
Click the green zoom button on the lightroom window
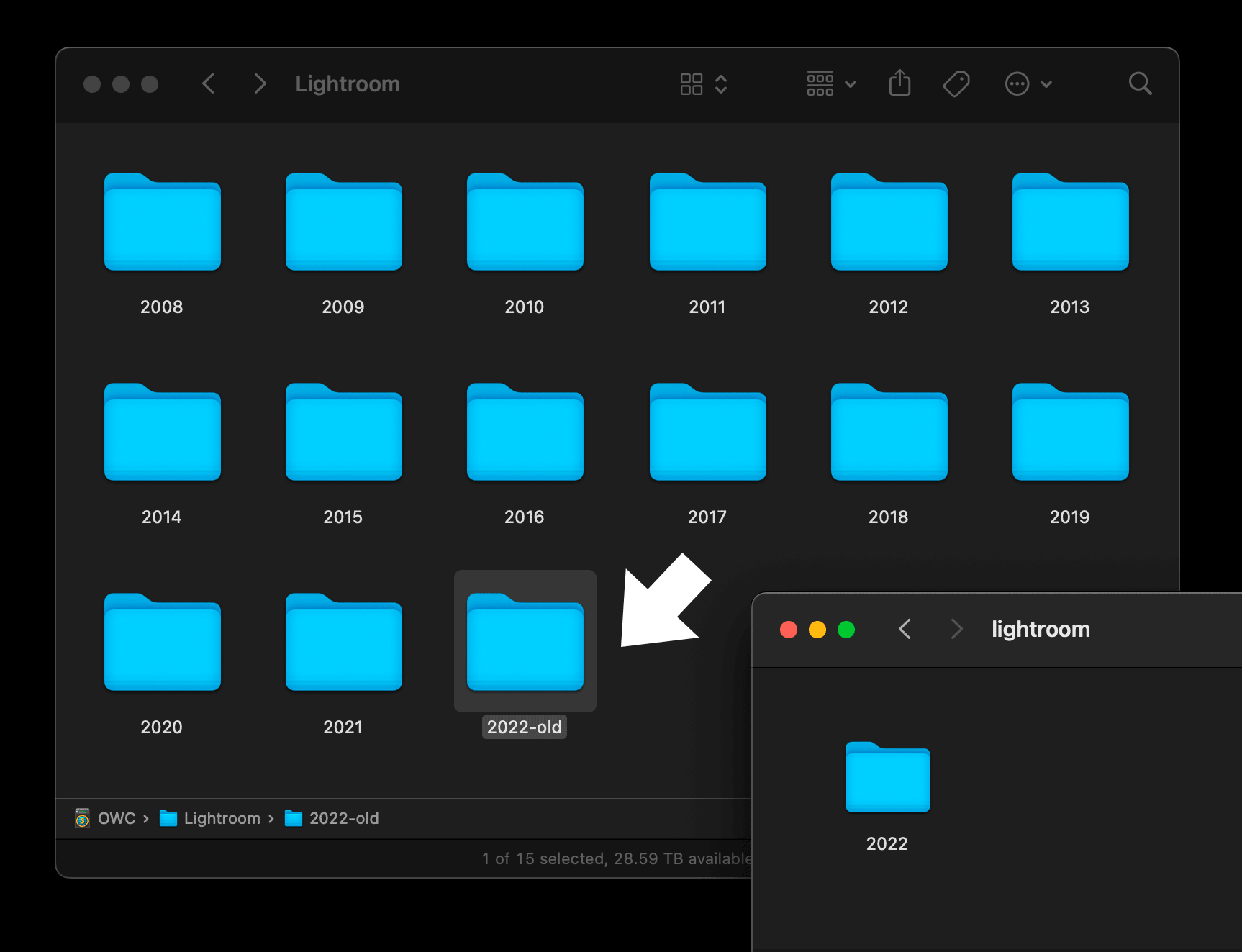click(x=846, y=629)
